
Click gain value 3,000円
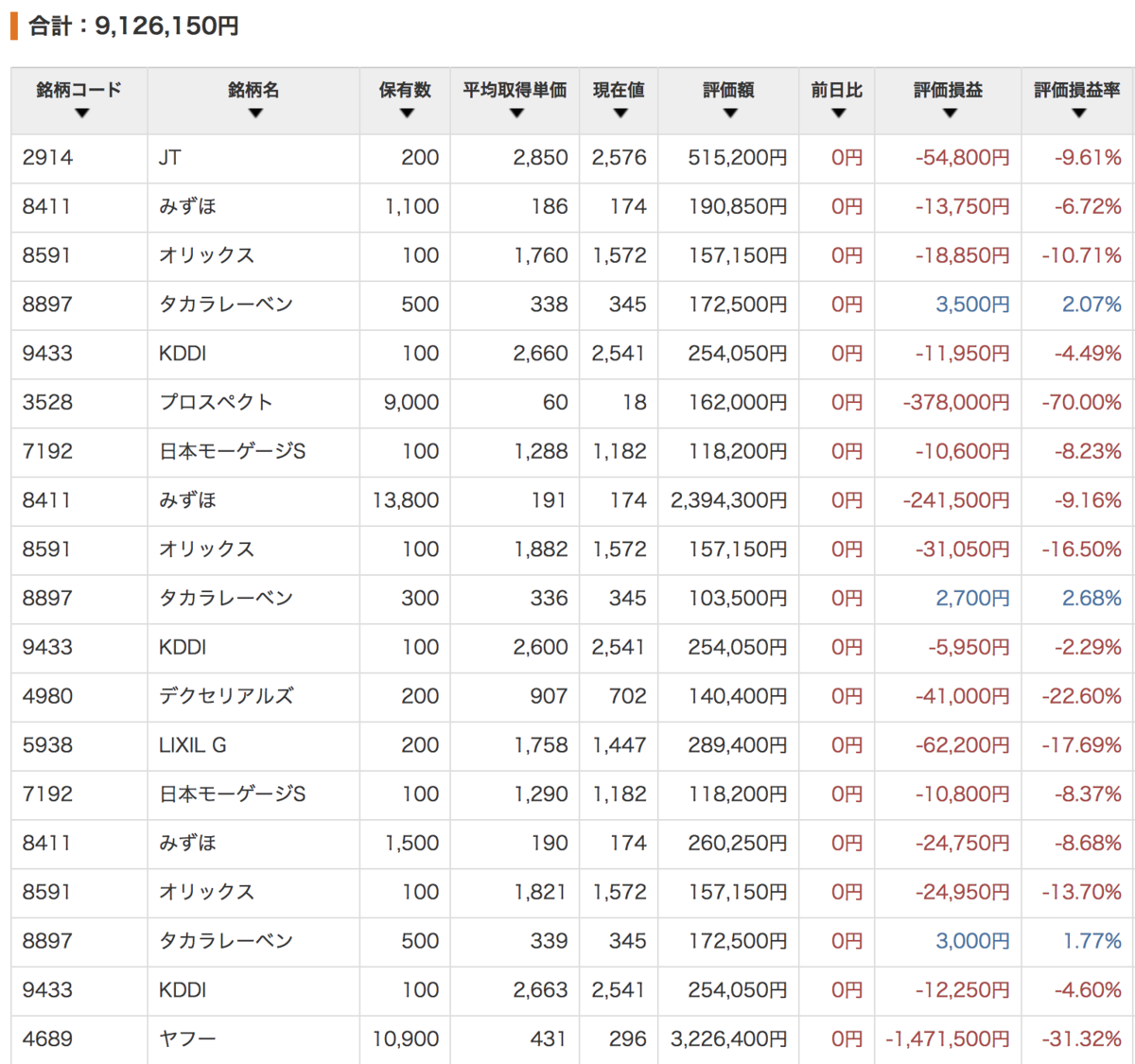coord(973,942)
